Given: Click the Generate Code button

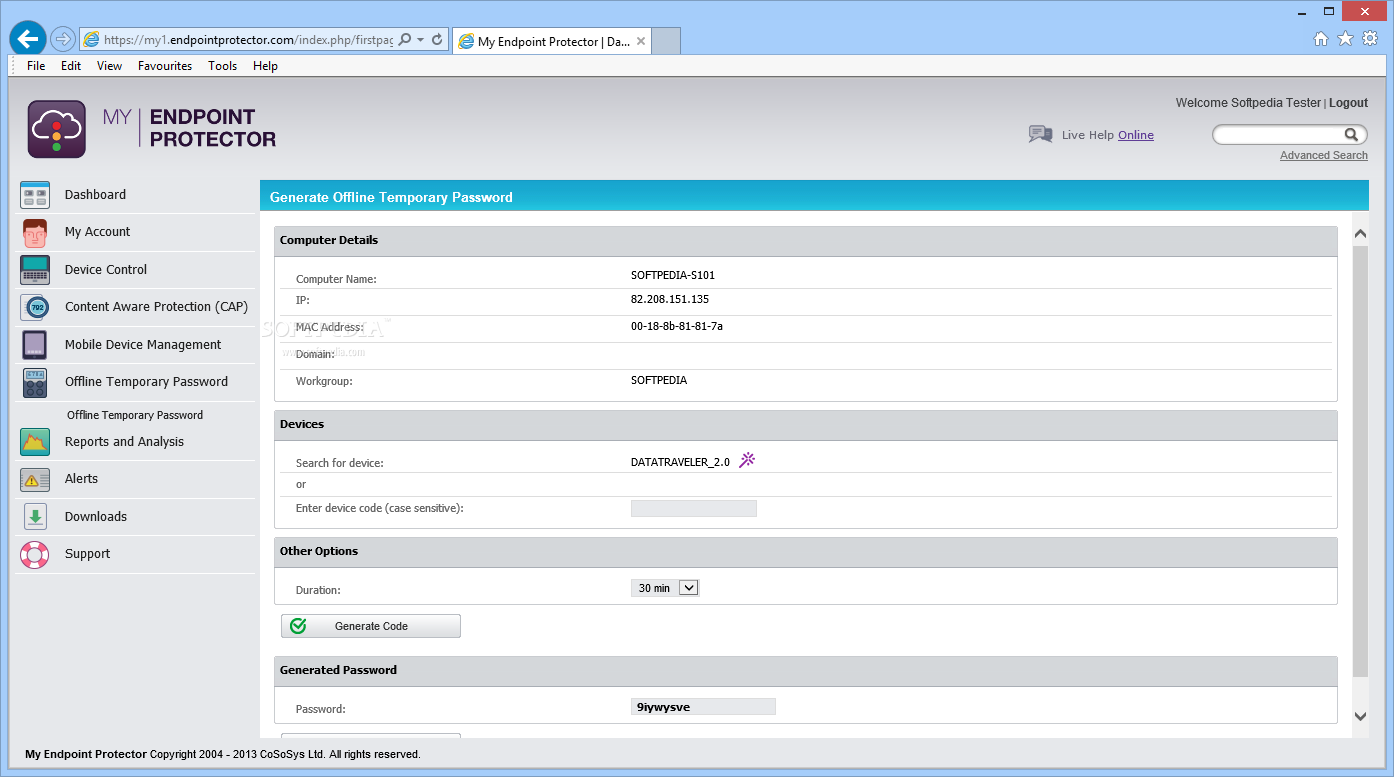Looking at the screenshot, I should [371, 626].
